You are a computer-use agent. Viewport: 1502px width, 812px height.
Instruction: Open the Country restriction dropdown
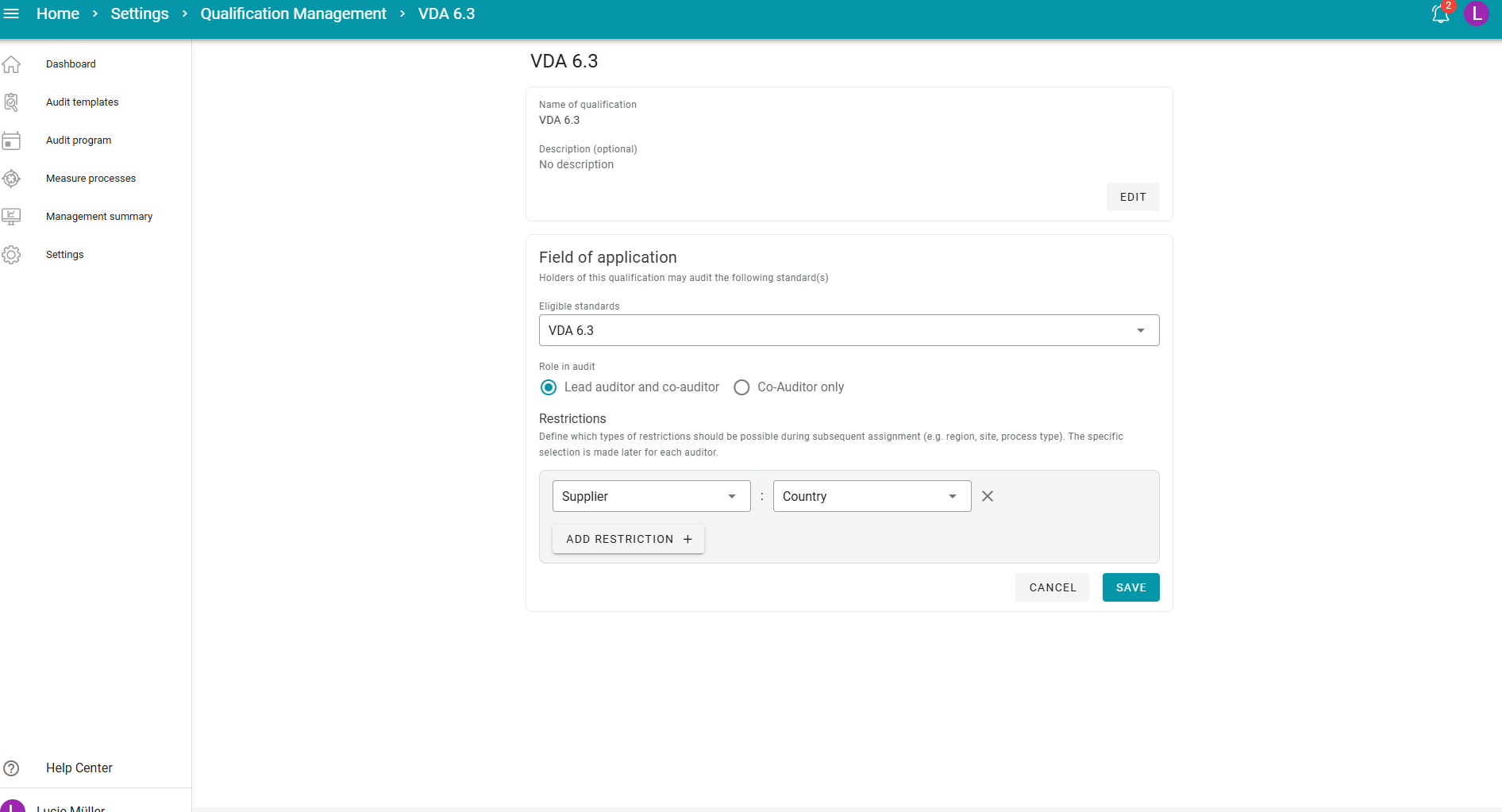(872, 496)
